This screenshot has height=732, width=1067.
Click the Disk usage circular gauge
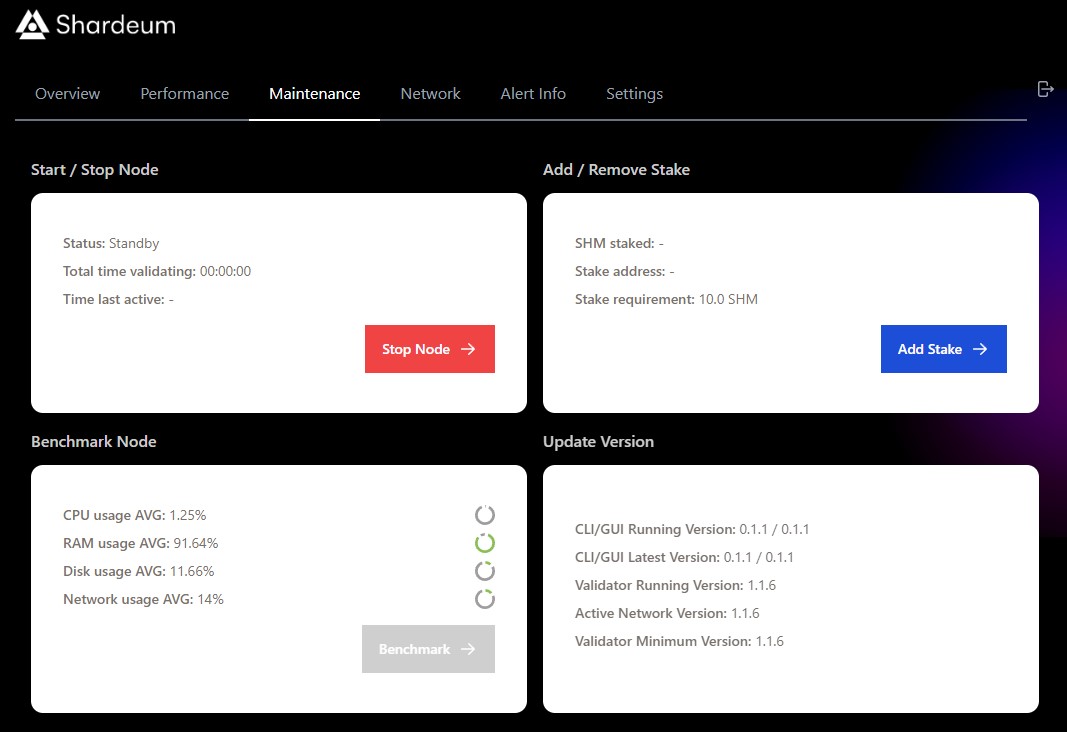[485, 571]
